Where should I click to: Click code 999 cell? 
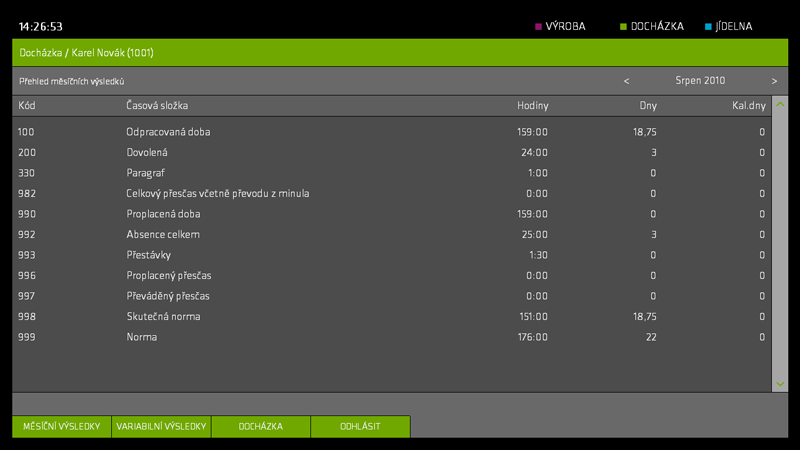[x=27, y=337]
